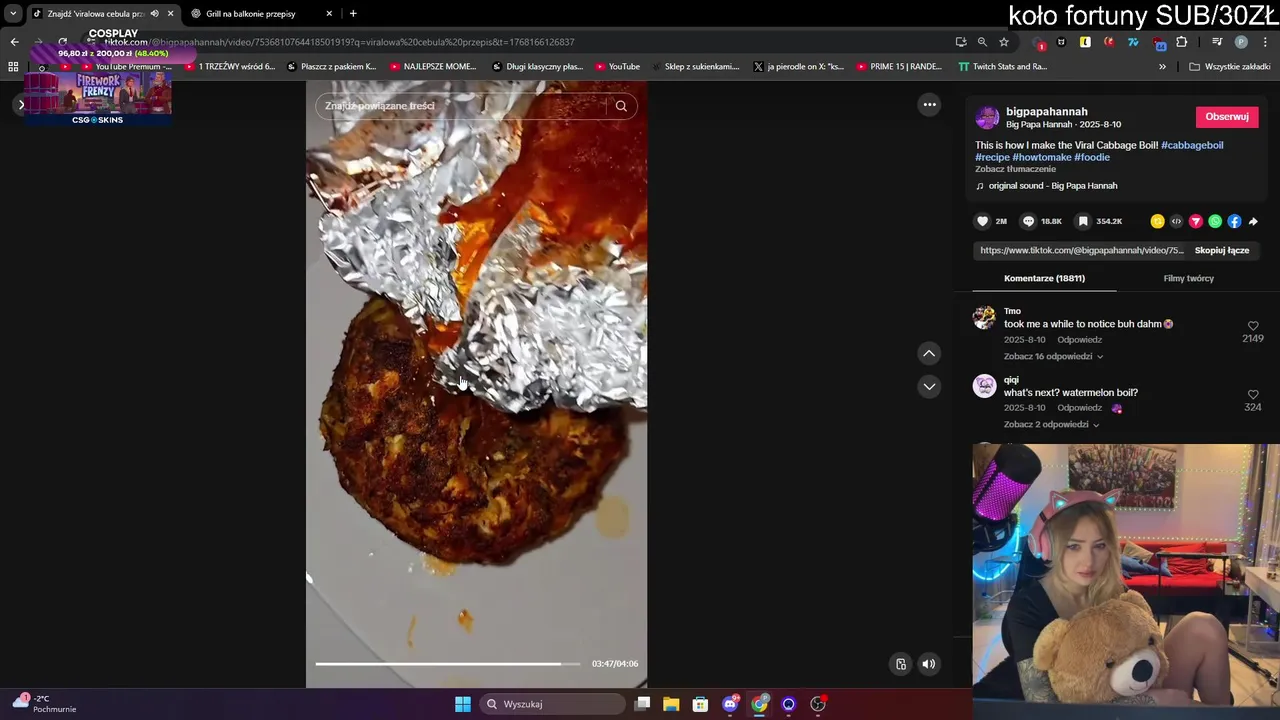Viewport: 1280px width, 720px height.
Task: Open the Wszystkie zakładki folder
Action: (1230, 67)
